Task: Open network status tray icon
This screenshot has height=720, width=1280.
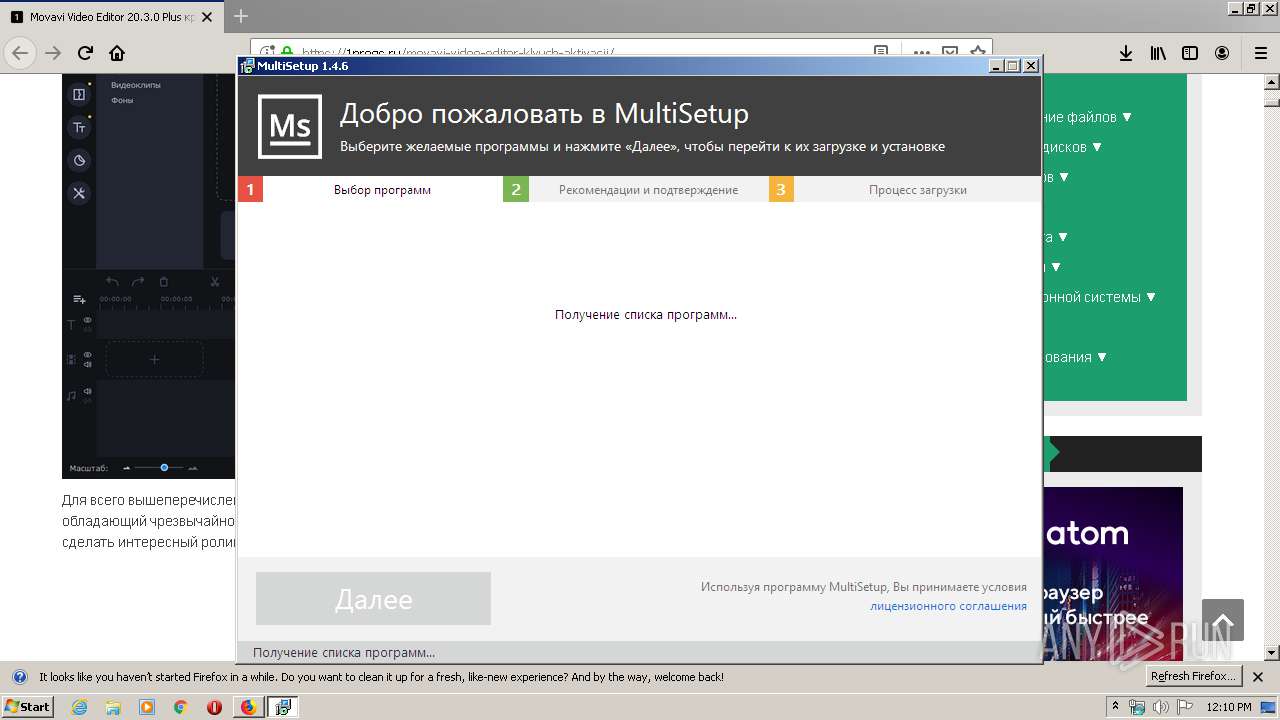Action: click(x=1137, y=707)
